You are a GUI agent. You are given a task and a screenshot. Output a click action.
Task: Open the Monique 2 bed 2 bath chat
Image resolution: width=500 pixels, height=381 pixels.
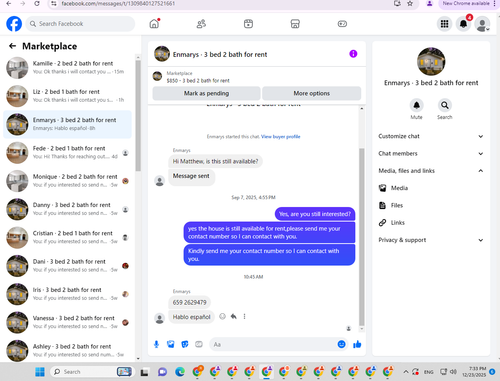68,181
